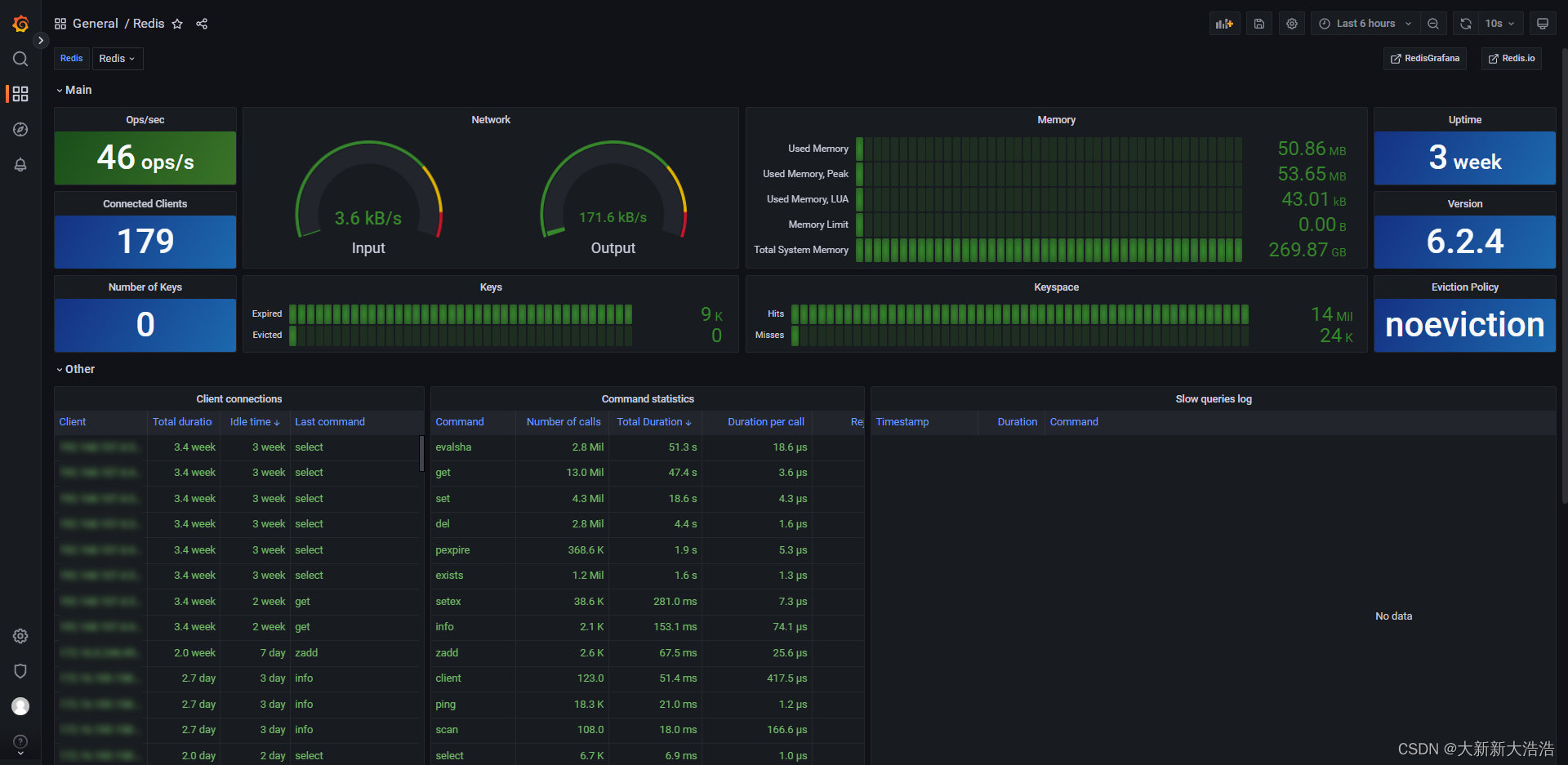Click the Redis dashboard title breadcrumb

pyautogui.click(x=149, y=24)
